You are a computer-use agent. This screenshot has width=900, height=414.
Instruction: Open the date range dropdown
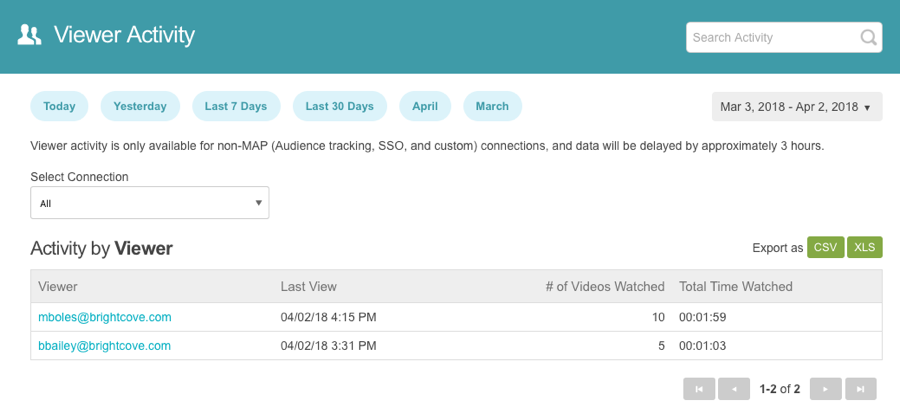point(796,107)
